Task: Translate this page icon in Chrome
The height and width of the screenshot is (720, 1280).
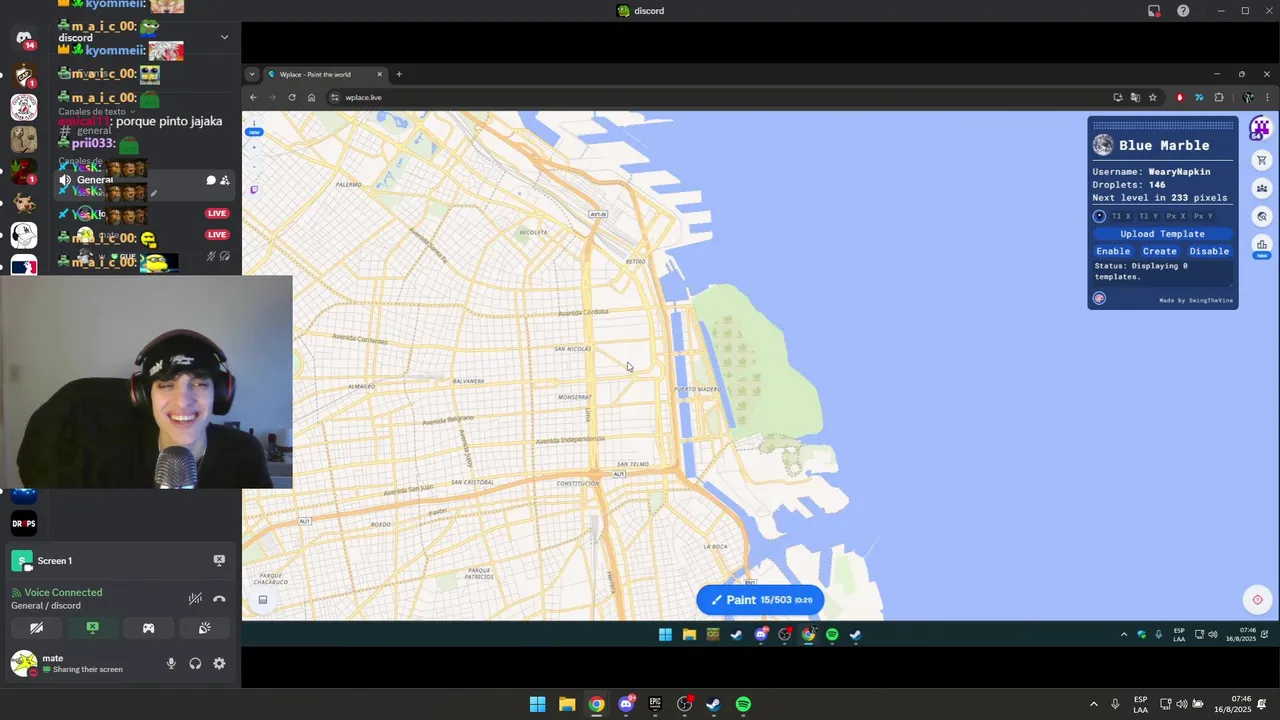Action: click(1135, 97)
